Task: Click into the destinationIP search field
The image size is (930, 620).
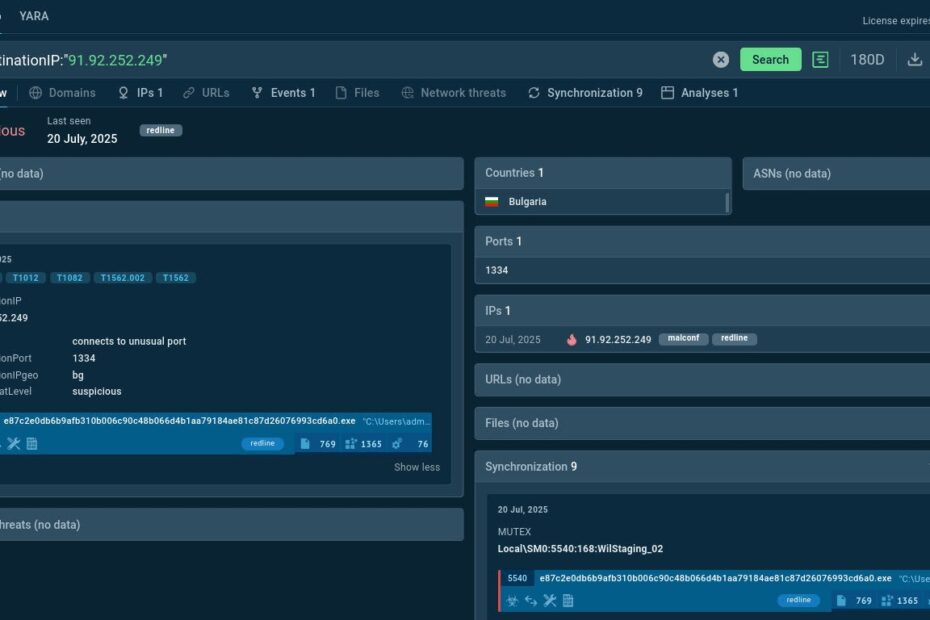Action: click(400, 60)
